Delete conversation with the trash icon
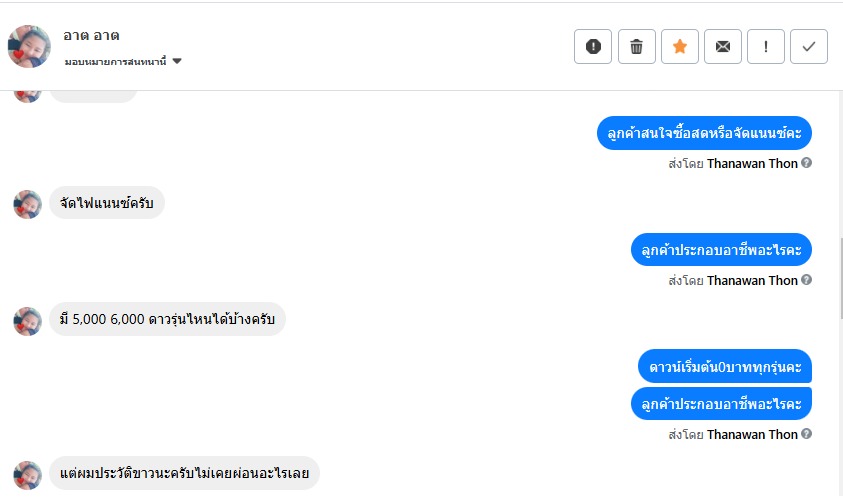Viewport: 843px width, 503px height. 636,47
